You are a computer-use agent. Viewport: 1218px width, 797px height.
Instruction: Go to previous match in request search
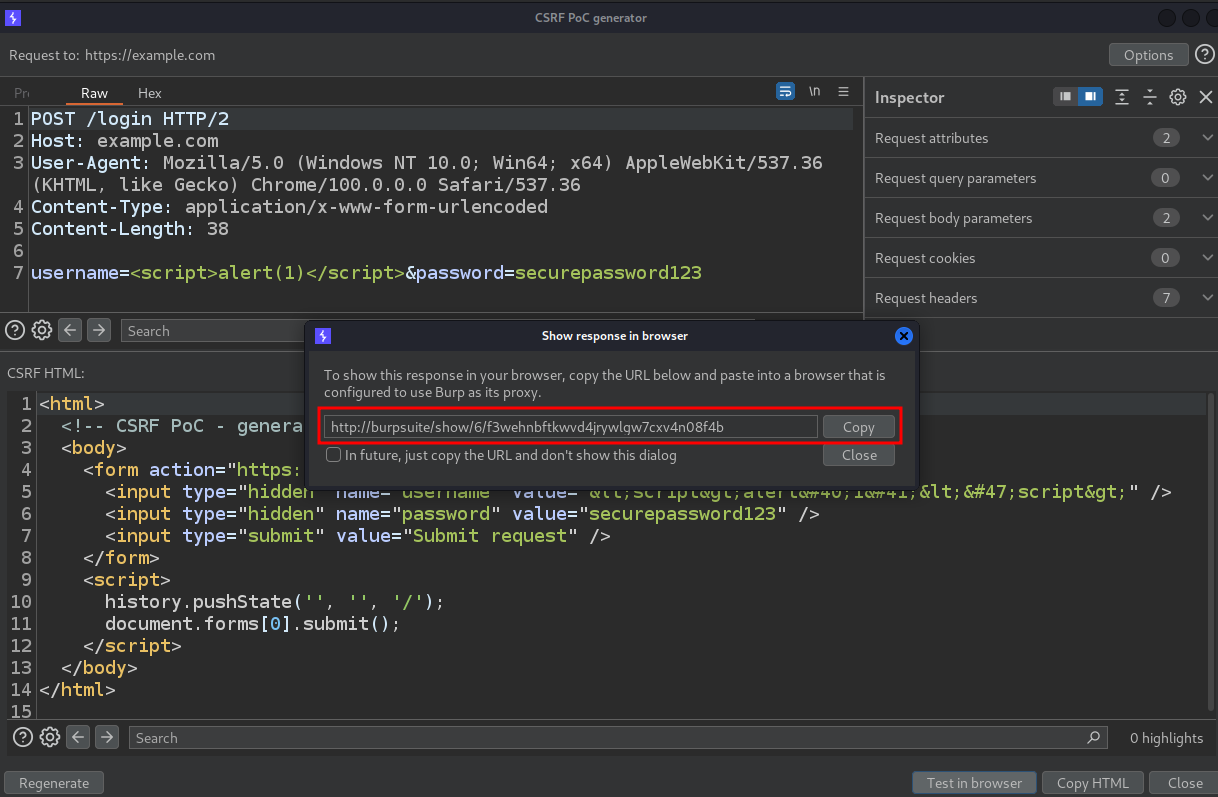(x=70, y=330)
